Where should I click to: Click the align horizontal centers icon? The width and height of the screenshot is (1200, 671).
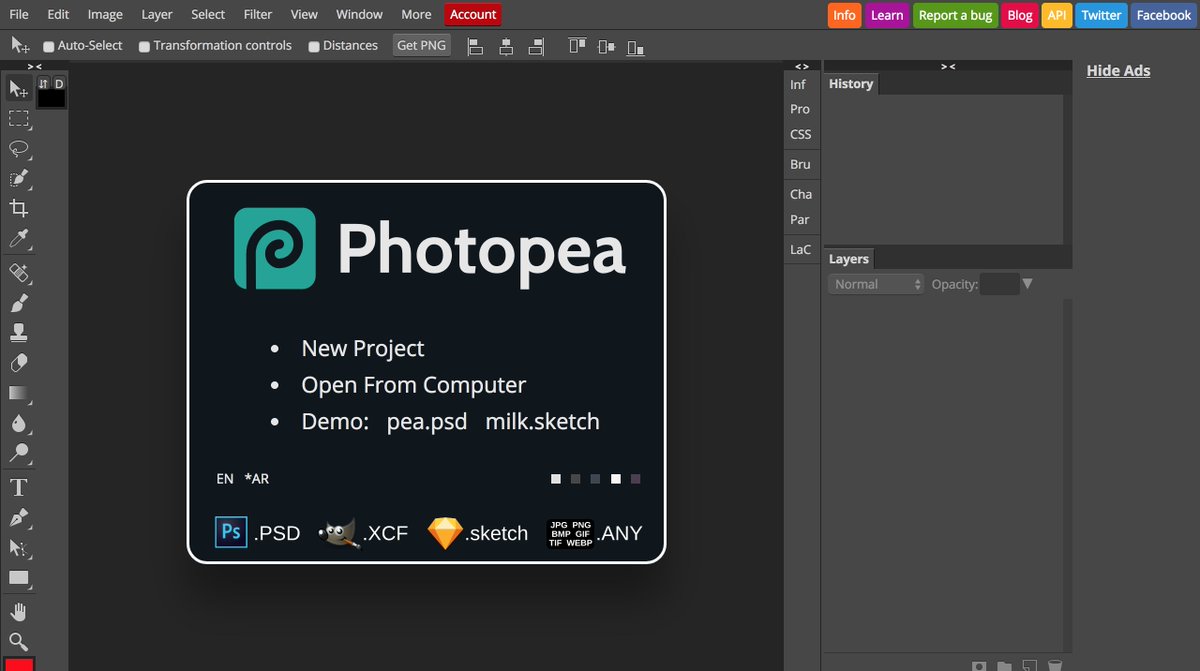tap(506, 45)
